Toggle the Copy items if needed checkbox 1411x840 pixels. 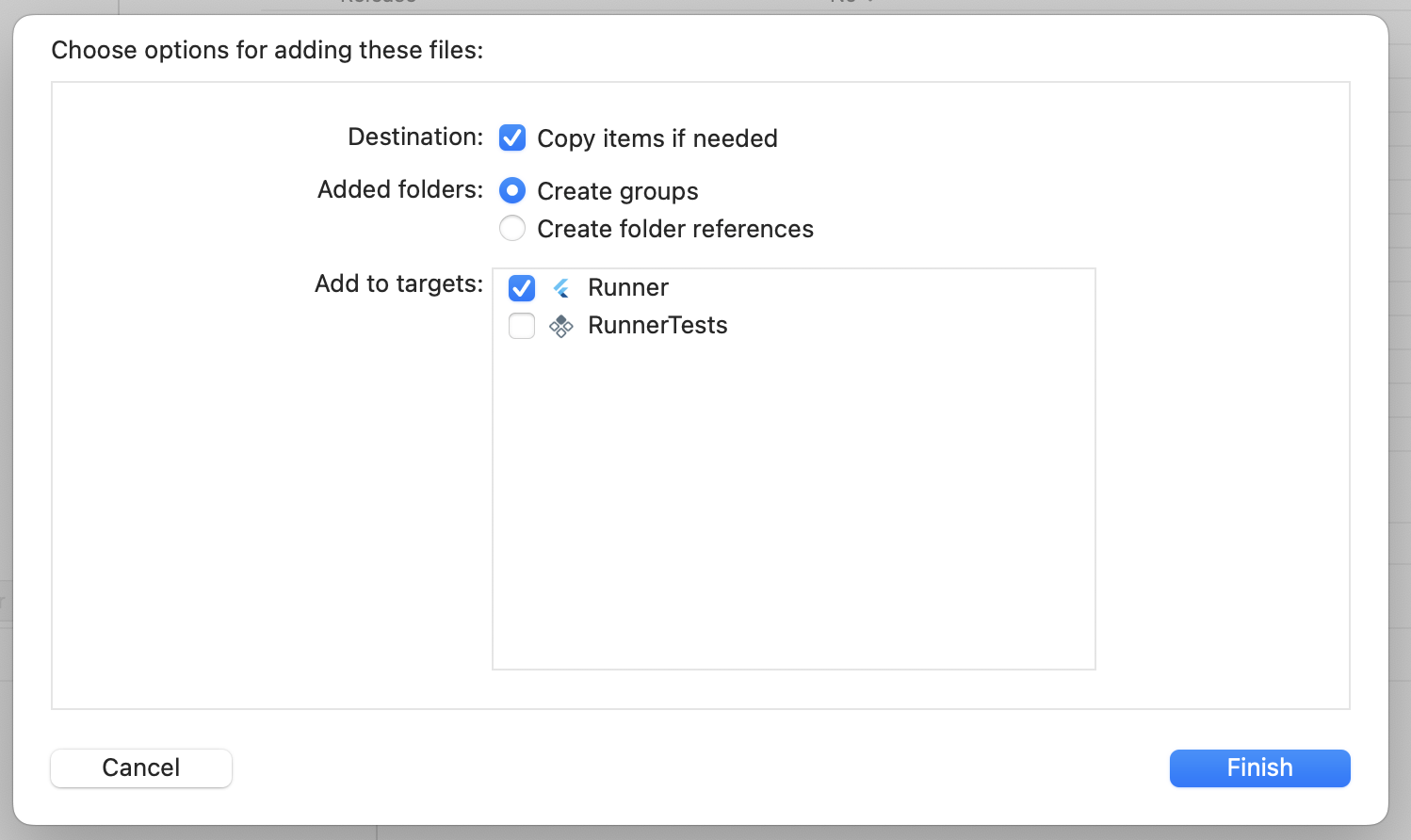pyautogui.click(x=512, y=138)
